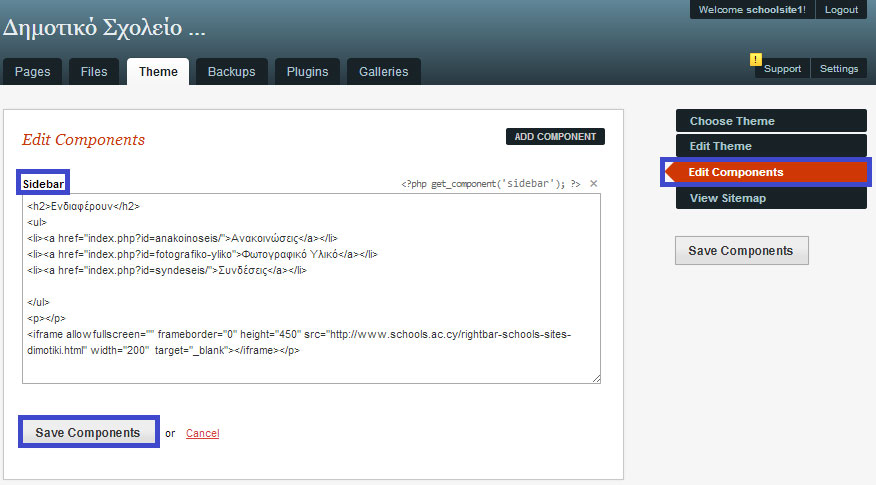Click the yellow exclamation alert icon
The width and height of the screenshot is (876, 485).
(x=756, y=59)
